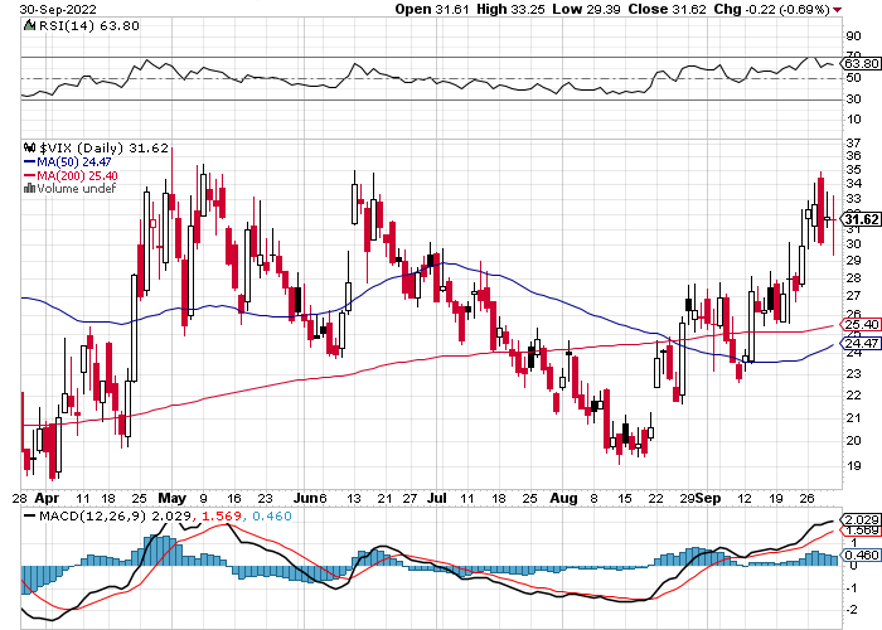Image resolution: width=882 pixels, height=630 pixels.
Task: Click the 0.460 MACD histogram axis label
Action: tap(861, 554)
